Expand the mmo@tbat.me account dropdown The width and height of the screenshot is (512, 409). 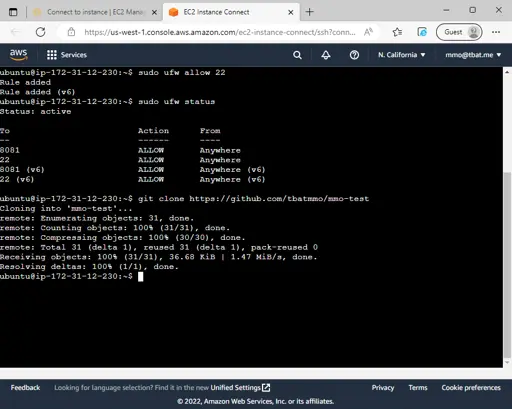click(473, 55)
